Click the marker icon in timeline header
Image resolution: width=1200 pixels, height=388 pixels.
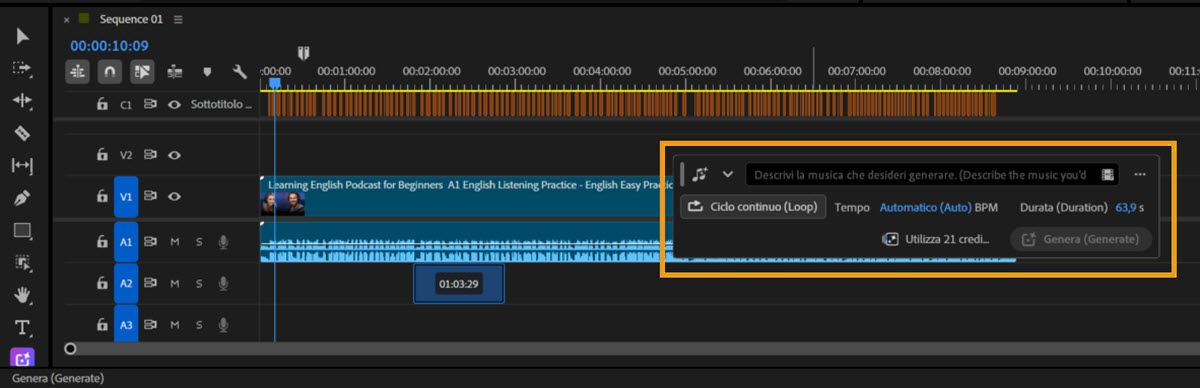point(208,72)
